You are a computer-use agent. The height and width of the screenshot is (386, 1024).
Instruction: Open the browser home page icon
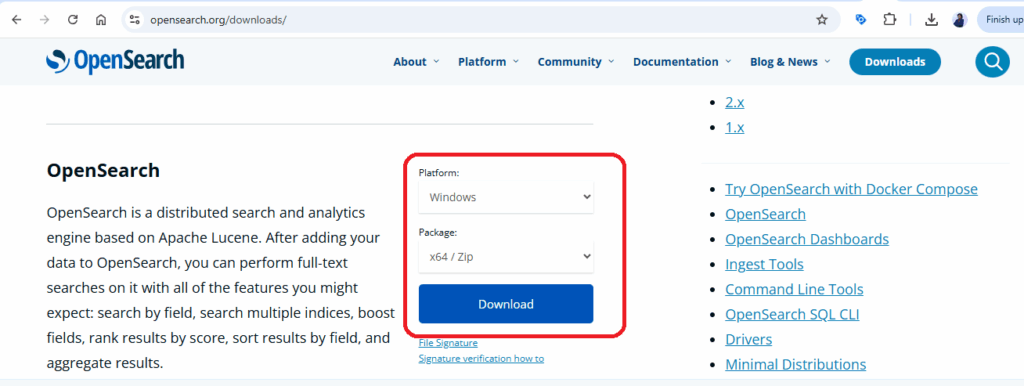(101, 20)
